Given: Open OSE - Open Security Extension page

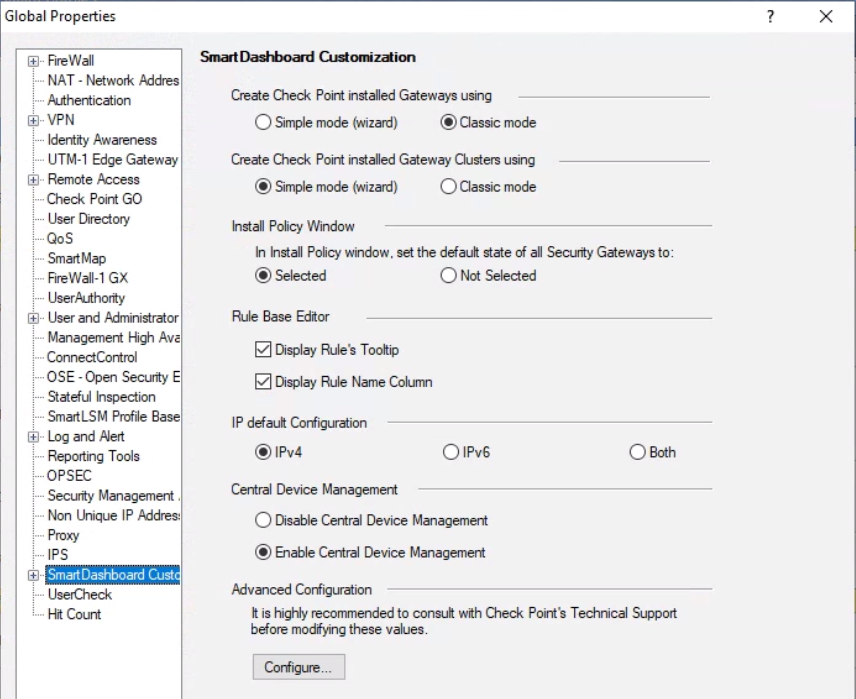Looking at the screenshot, I should 114,377.
